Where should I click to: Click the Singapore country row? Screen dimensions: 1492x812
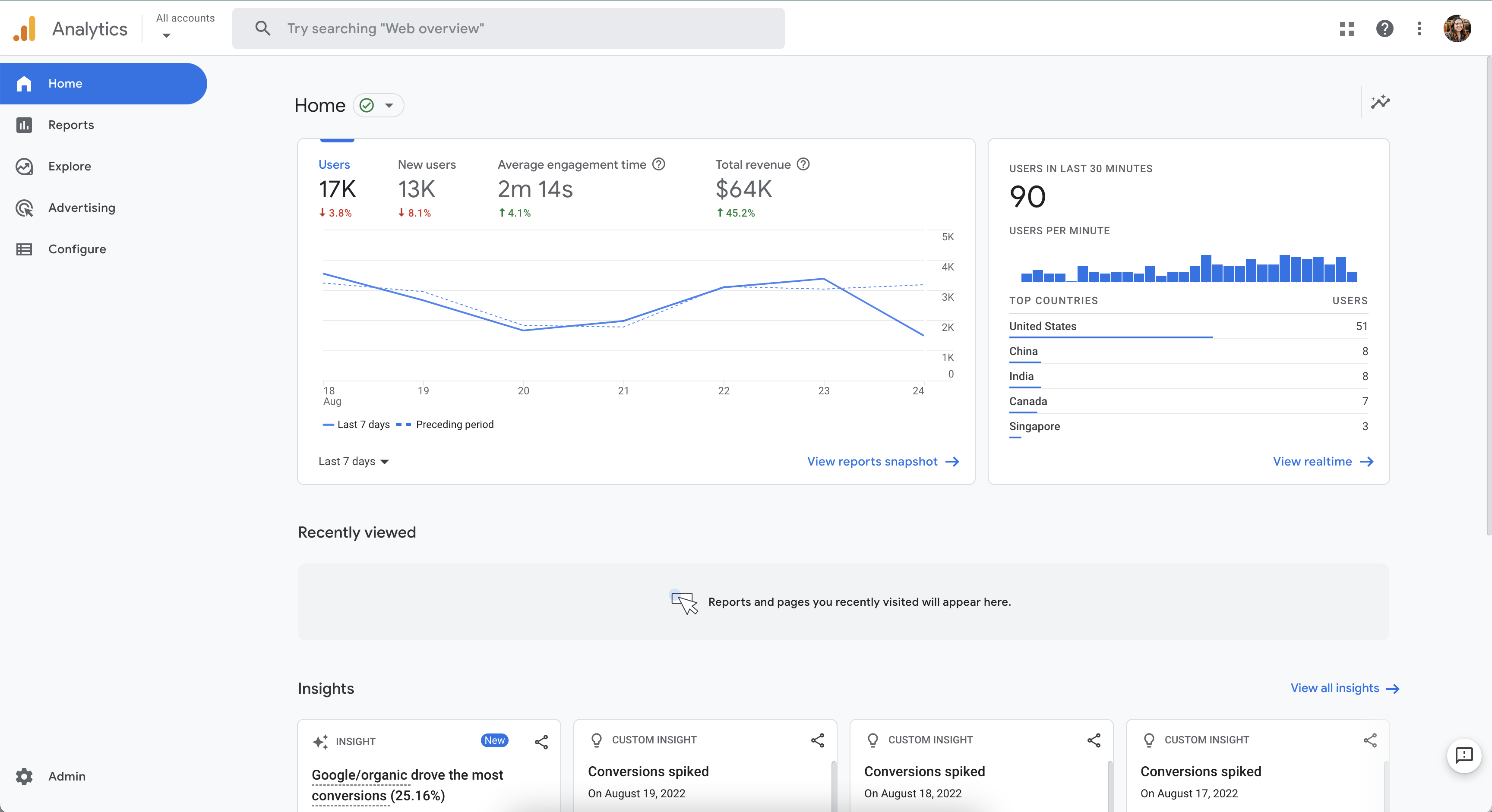(1188, 427)
